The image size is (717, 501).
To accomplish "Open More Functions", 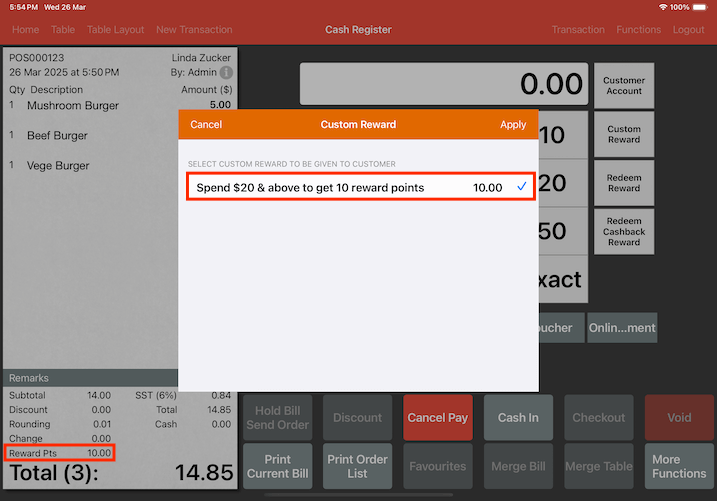I will 679,466.
